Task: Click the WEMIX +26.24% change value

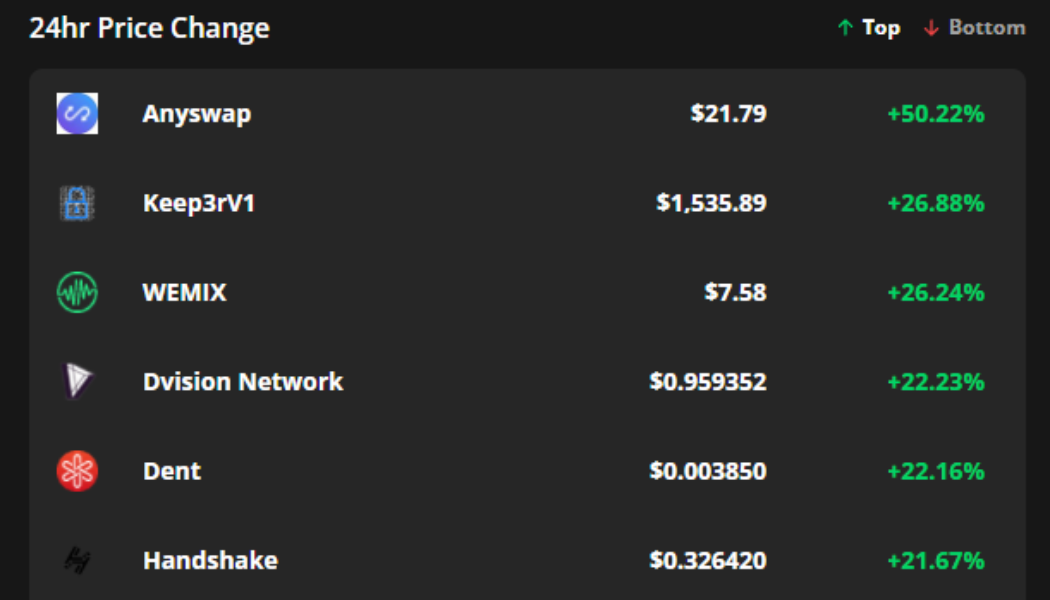Action: (935, 292)
